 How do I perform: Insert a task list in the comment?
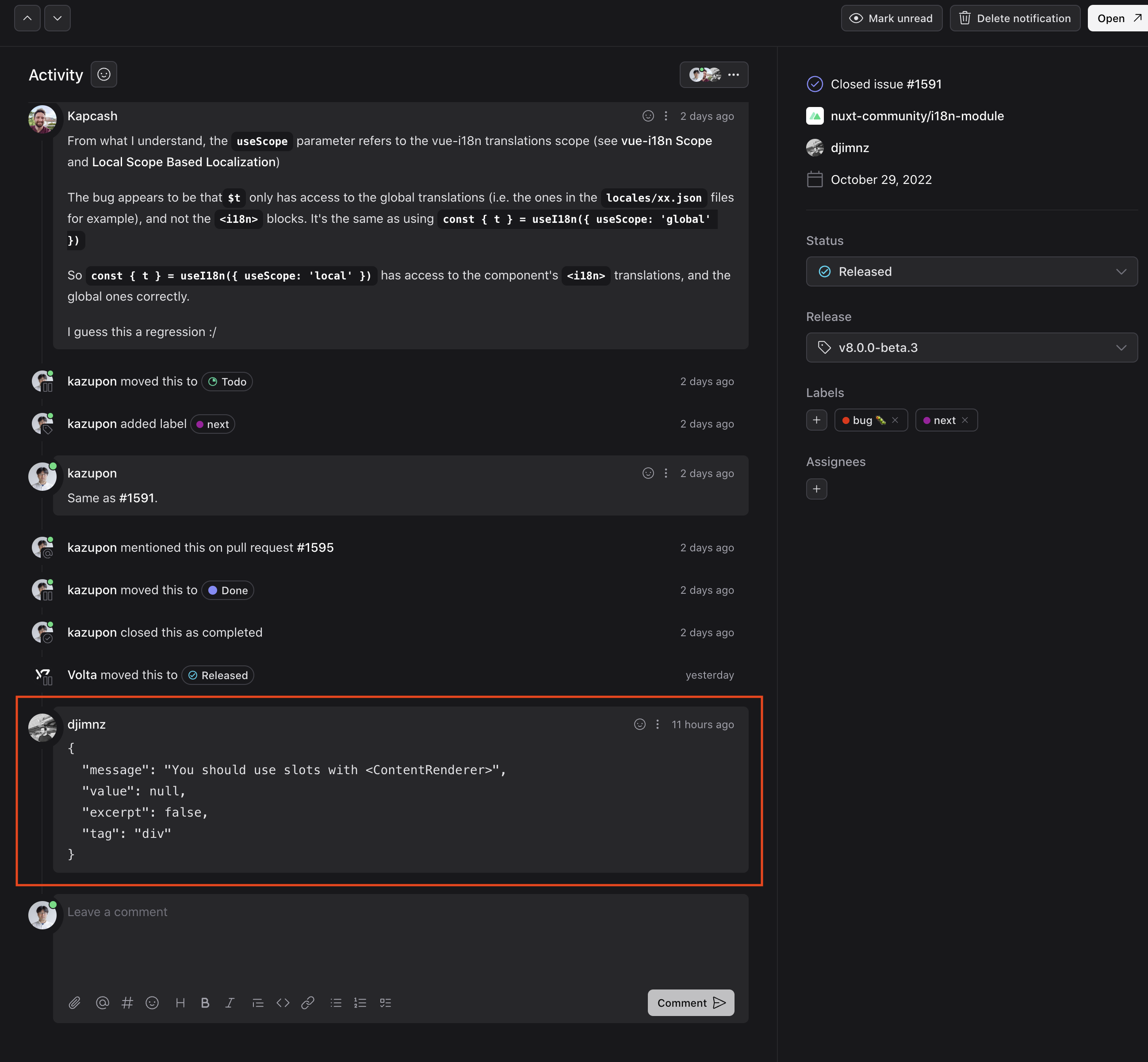pos(386,1002)
